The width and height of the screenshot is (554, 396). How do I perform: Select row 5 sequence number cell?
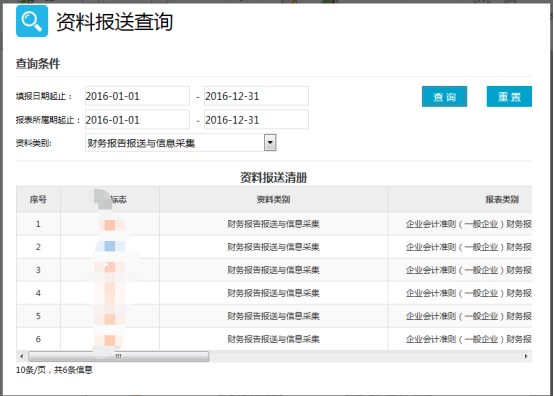coord(38,316)
